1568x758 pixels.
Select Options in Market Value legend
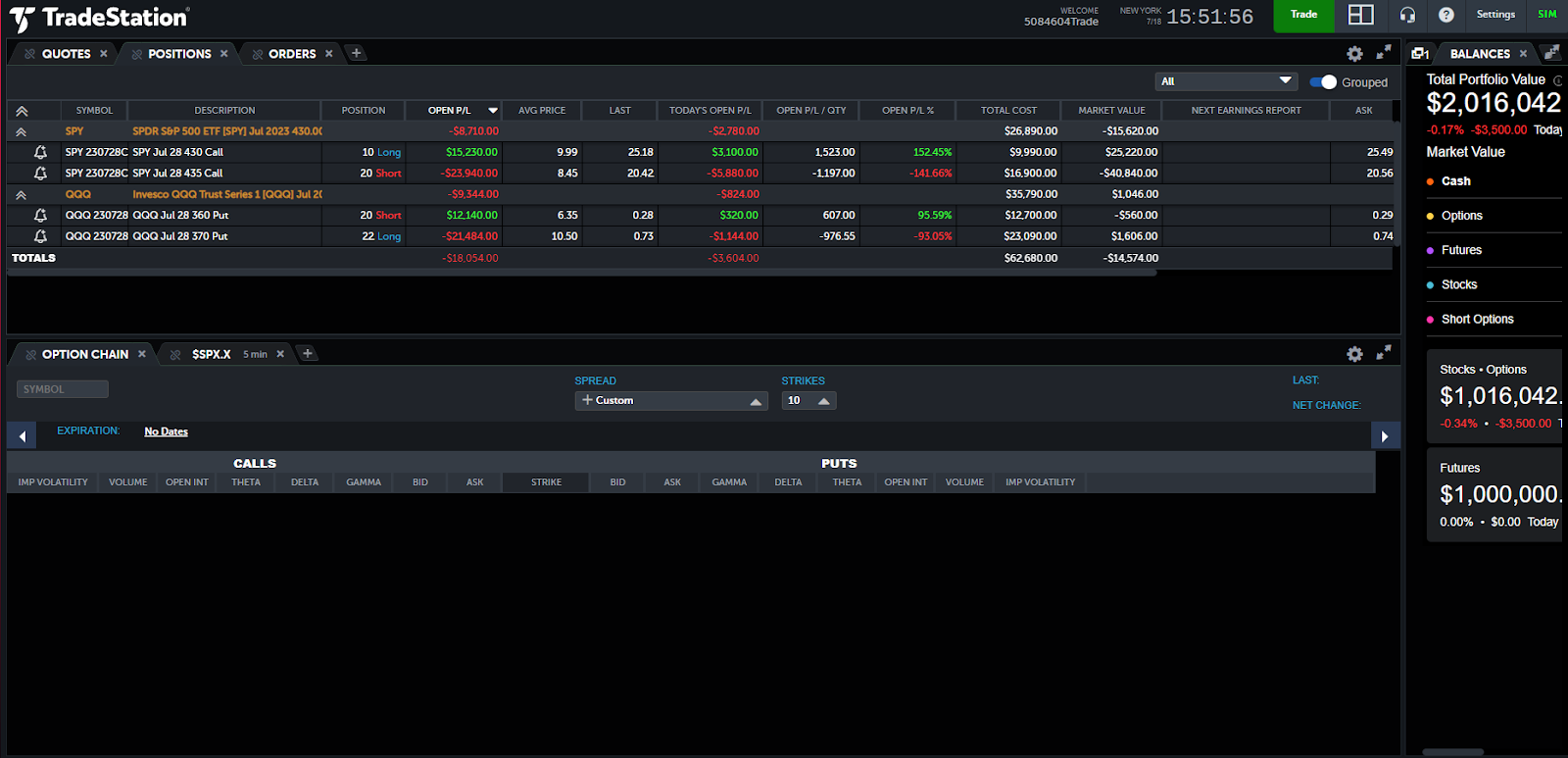1461,216
